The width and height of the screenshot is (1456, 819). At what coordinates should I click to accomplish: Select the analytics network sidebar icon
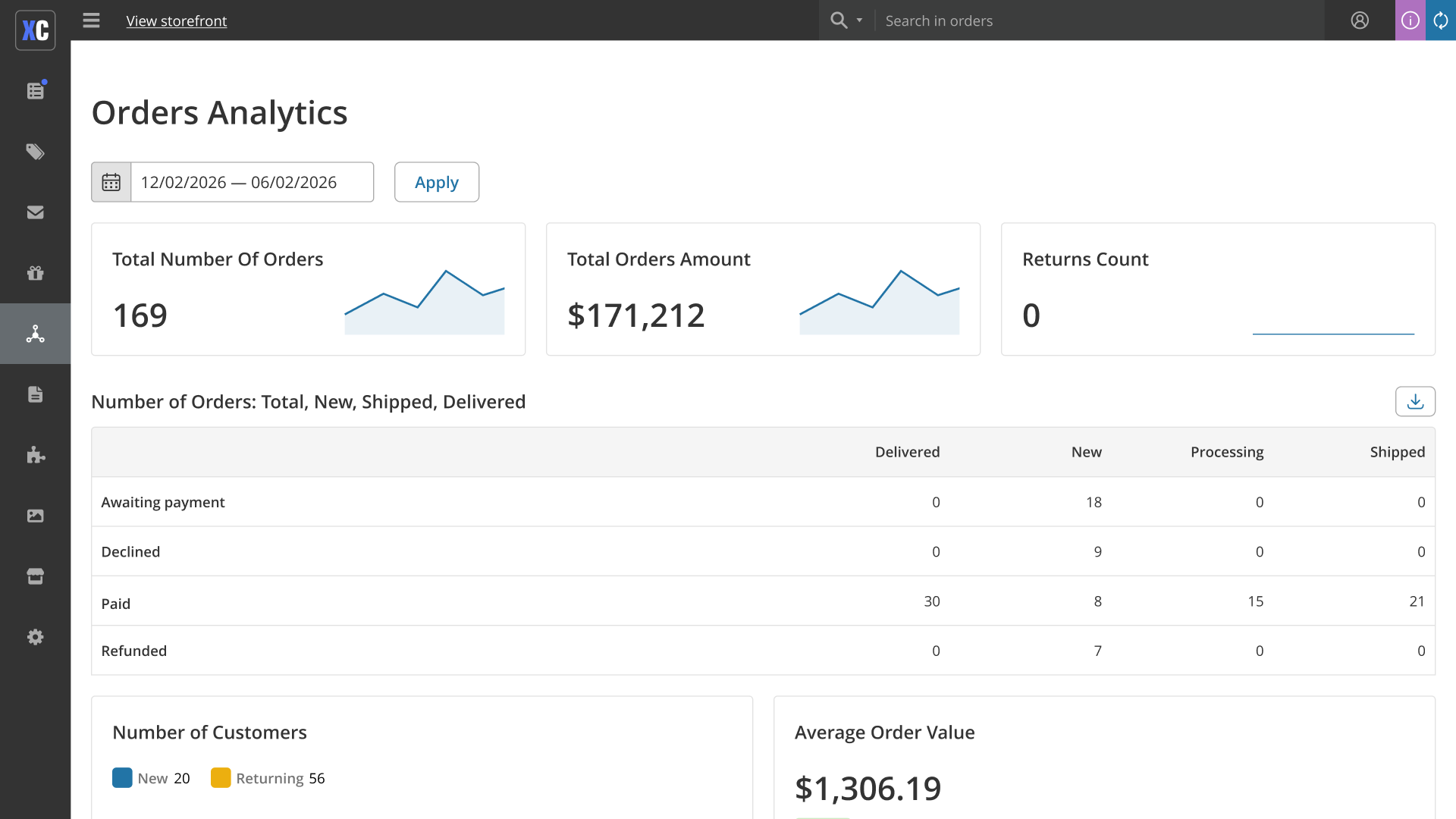pyautogui.click(x=36, y=334)
